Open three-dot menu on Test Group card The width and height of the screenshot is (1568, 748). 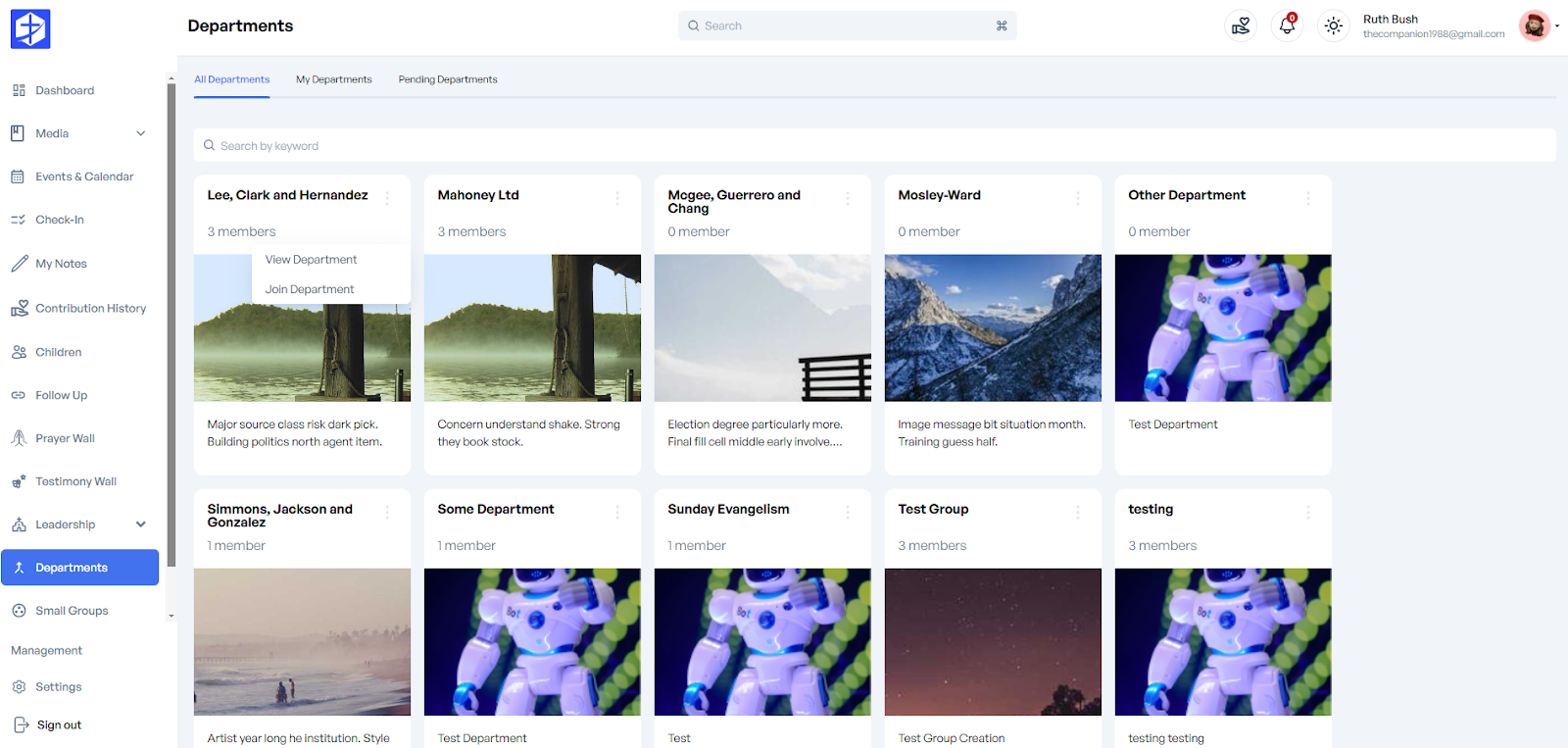(x=1078, y=513)
